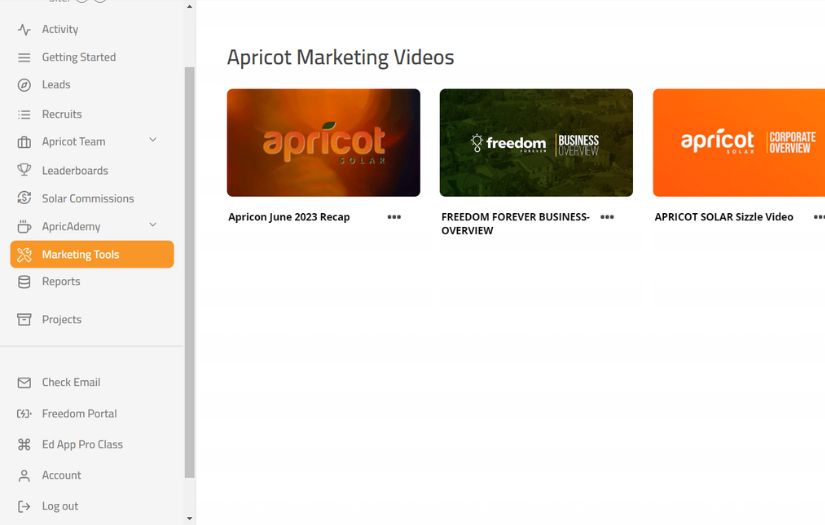Play the Apricot Corporate Overview thumbnail
This screenshot has height=525, width=825.
point(739,143)
